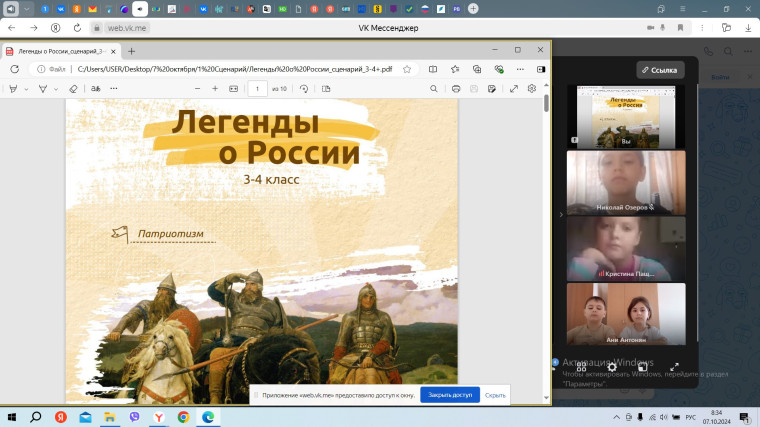
Task: Expand the highlighter options dropdown arrow
Action: click(56, 89)
